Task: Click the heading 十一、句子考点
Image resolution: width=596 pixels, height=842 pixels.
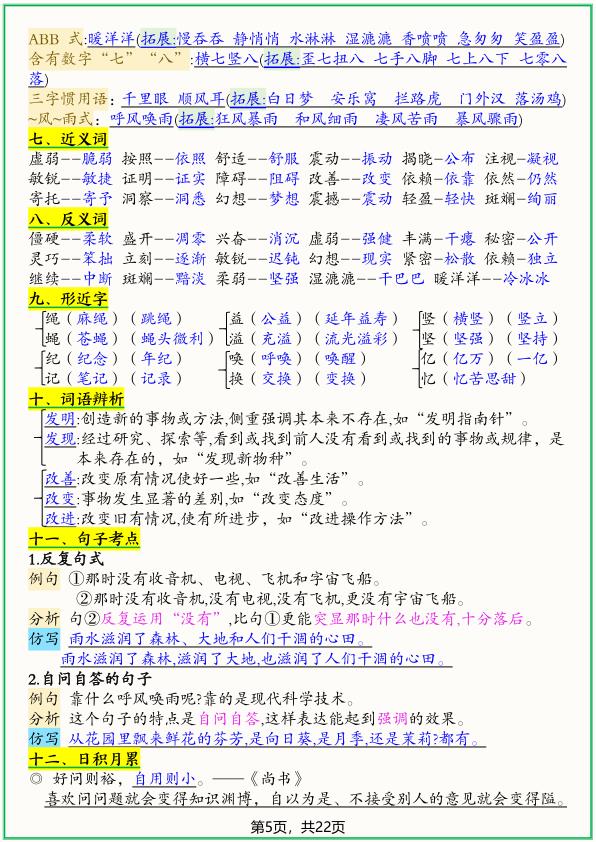Action: [x=84, y=539]
